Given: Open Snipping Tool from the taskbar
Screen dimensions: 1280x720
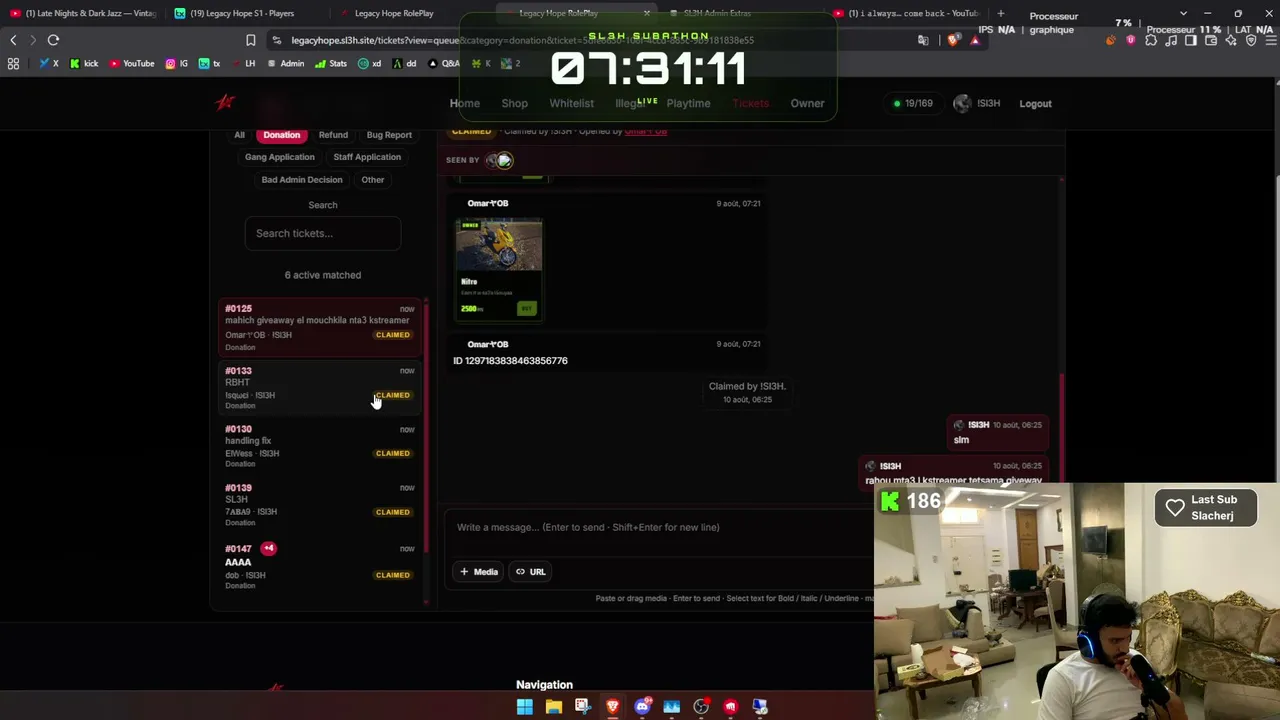Looking at the screenshot, I should pyautogui.click(x=583, y=707).
